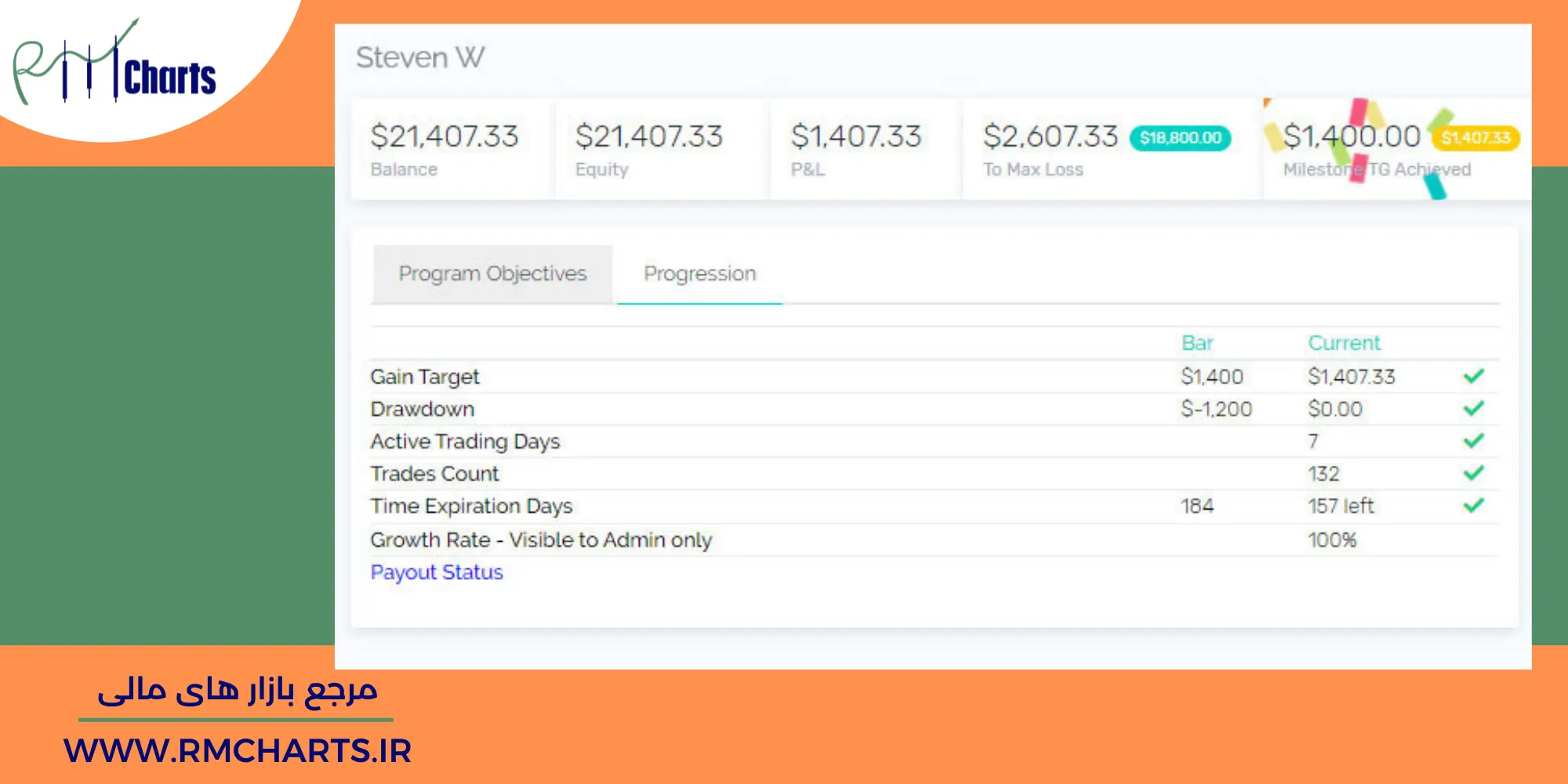Switch to the Progression tab

[699, 274]
